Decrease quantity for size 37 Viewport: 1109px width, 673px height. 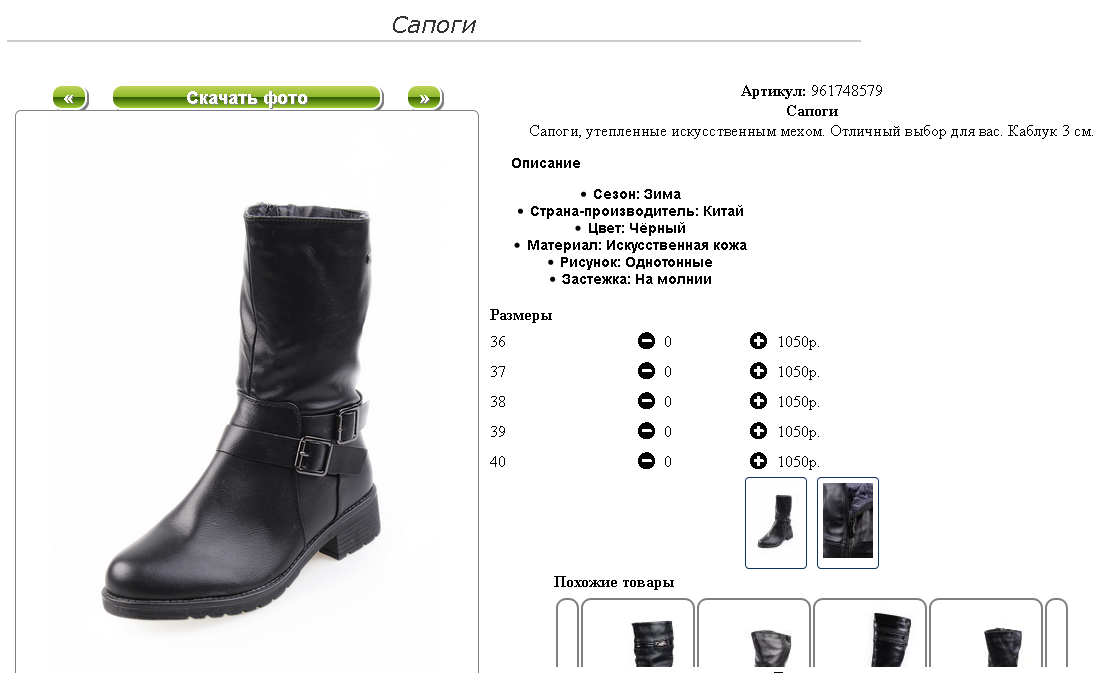646,371
